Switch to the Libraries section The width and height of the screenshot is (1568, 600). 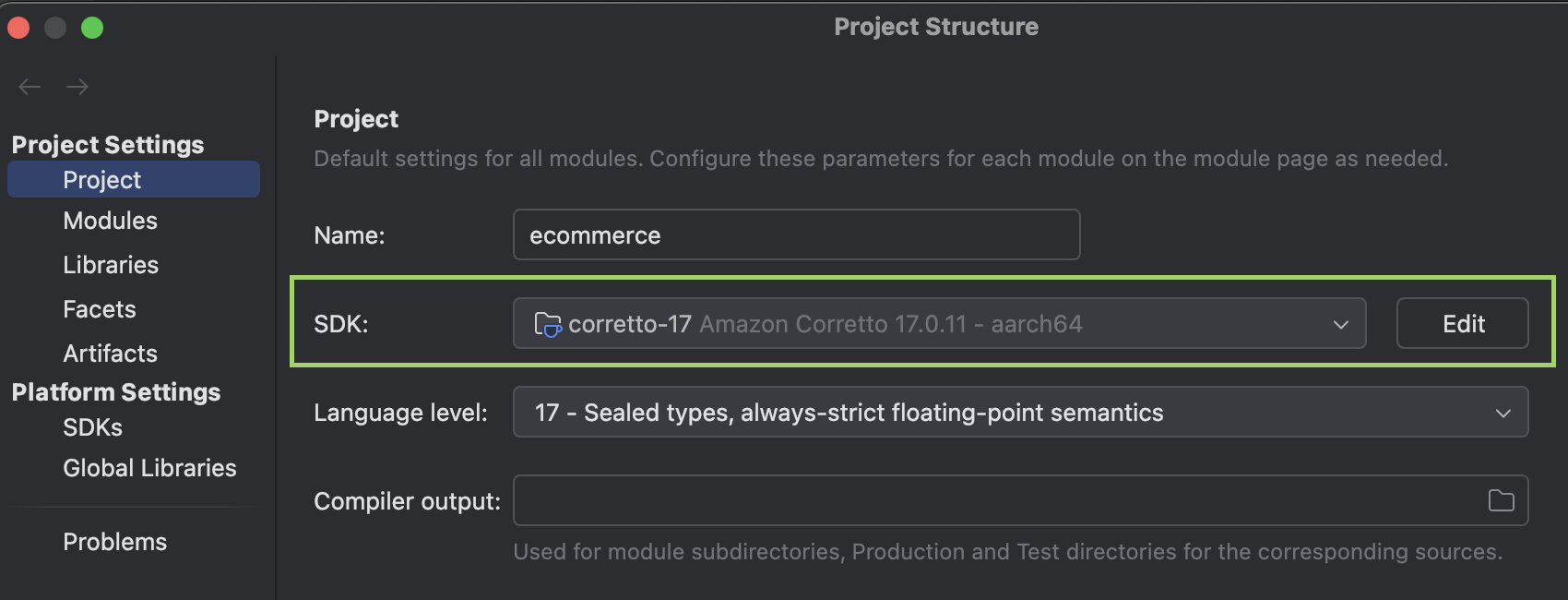(111, 265)
